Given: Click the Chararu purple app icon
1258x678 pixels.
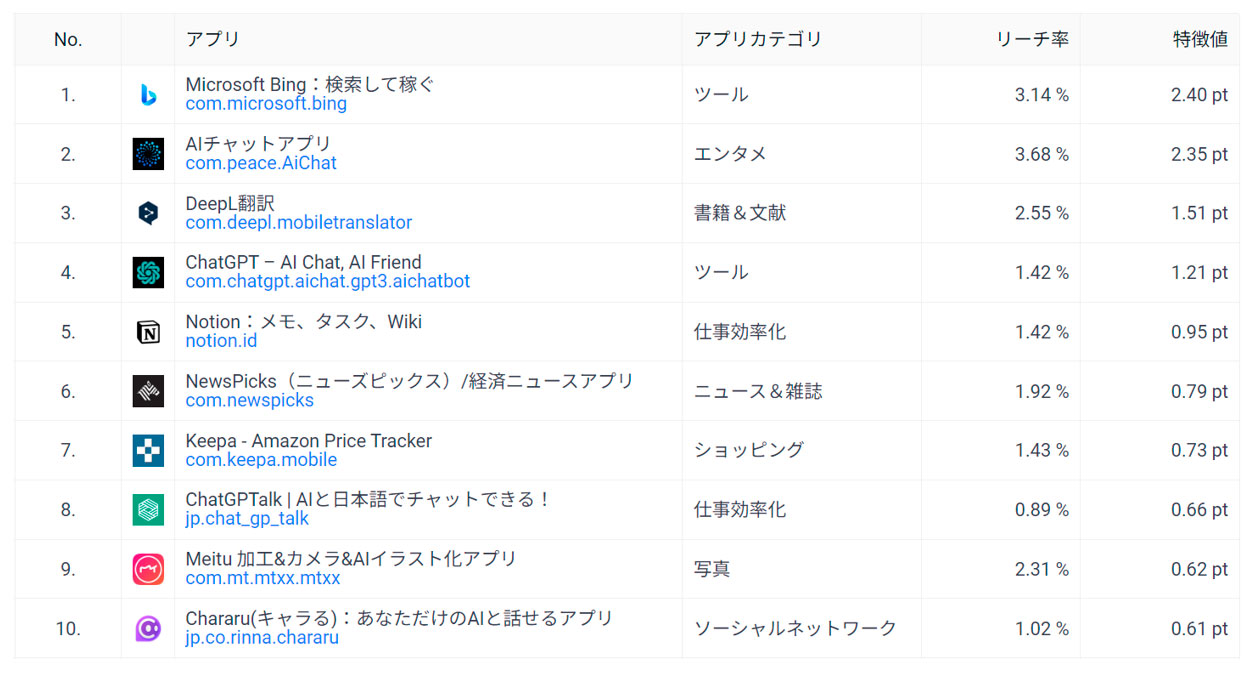Looking at the screenshot, I should (x=148, y=628).
